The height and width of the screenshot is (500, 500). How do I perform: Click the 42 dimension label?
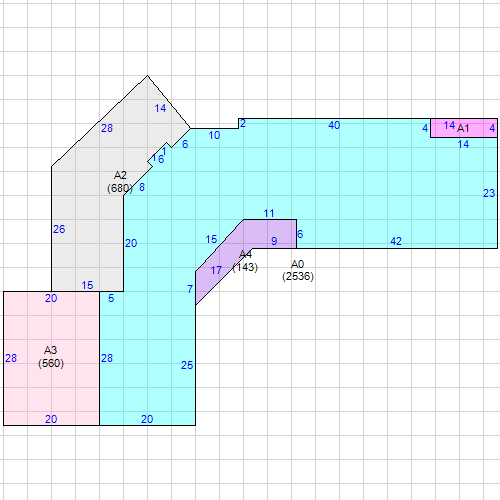[x=396, y=241]
